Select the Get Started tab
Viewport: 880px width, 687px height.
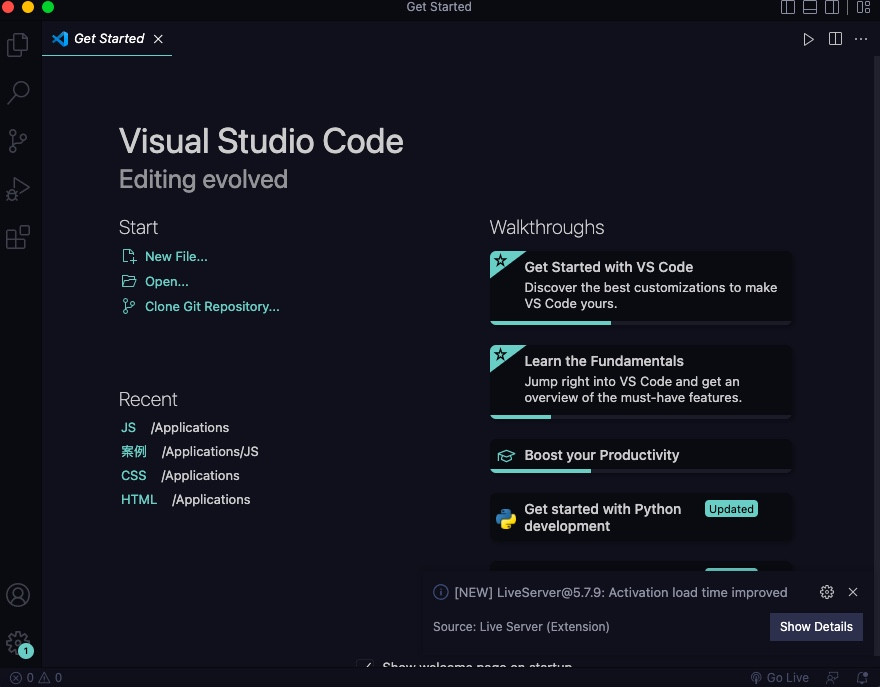108,39
